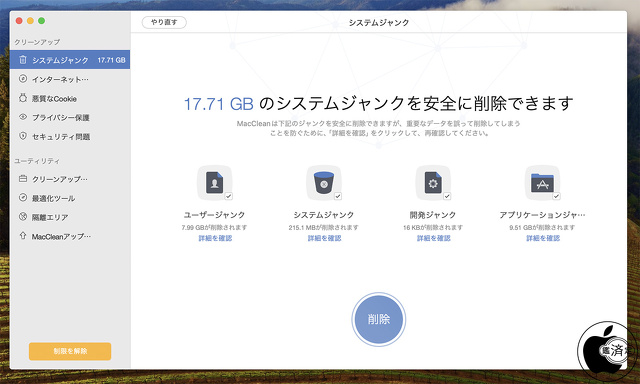The height and width of the screenshot is (384, 640).
Task: Uncheck the 開発ジャンク checkbox
Action: 447,196
